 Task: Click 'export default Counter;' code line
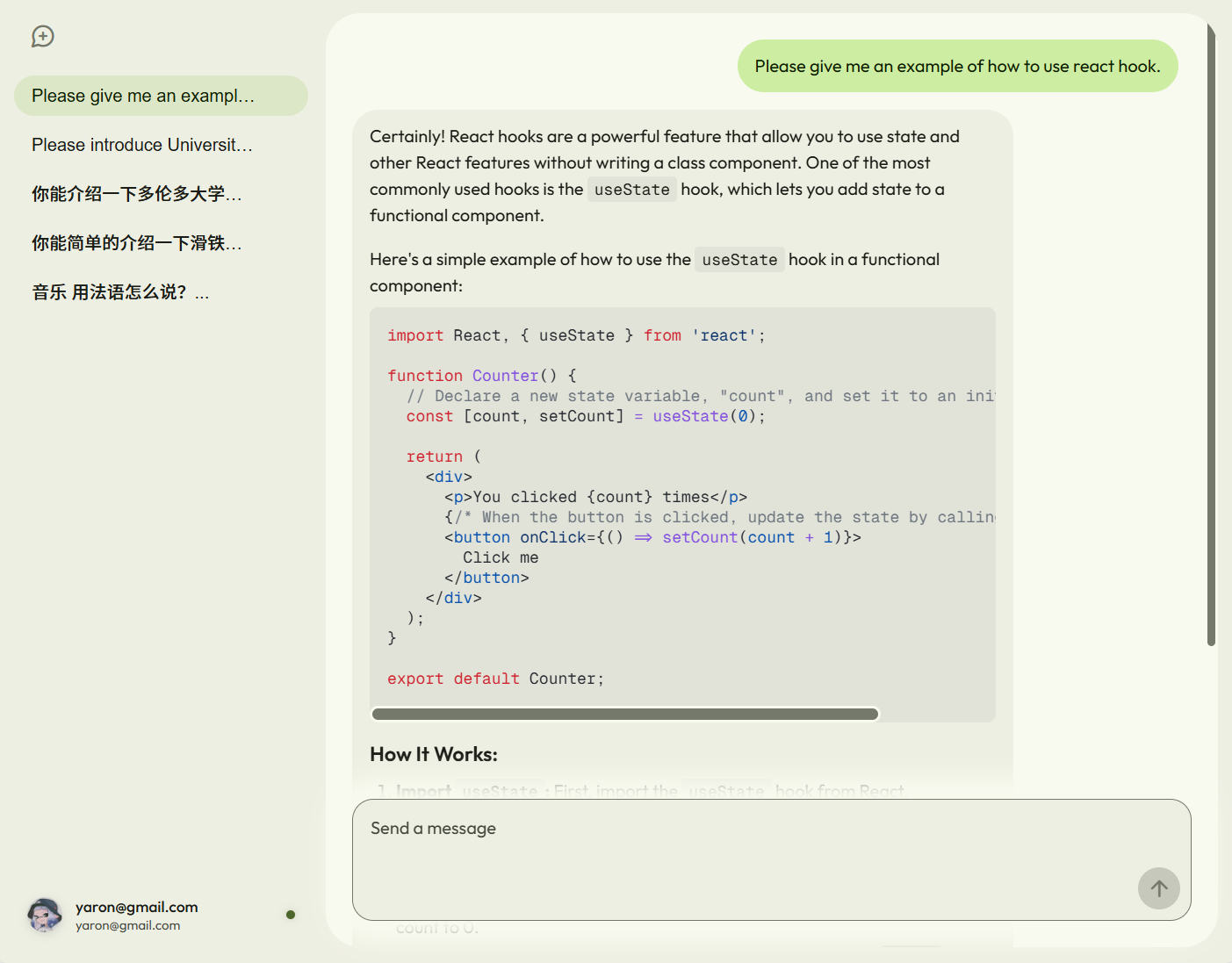pyautogui.click(x=495, y=679)
